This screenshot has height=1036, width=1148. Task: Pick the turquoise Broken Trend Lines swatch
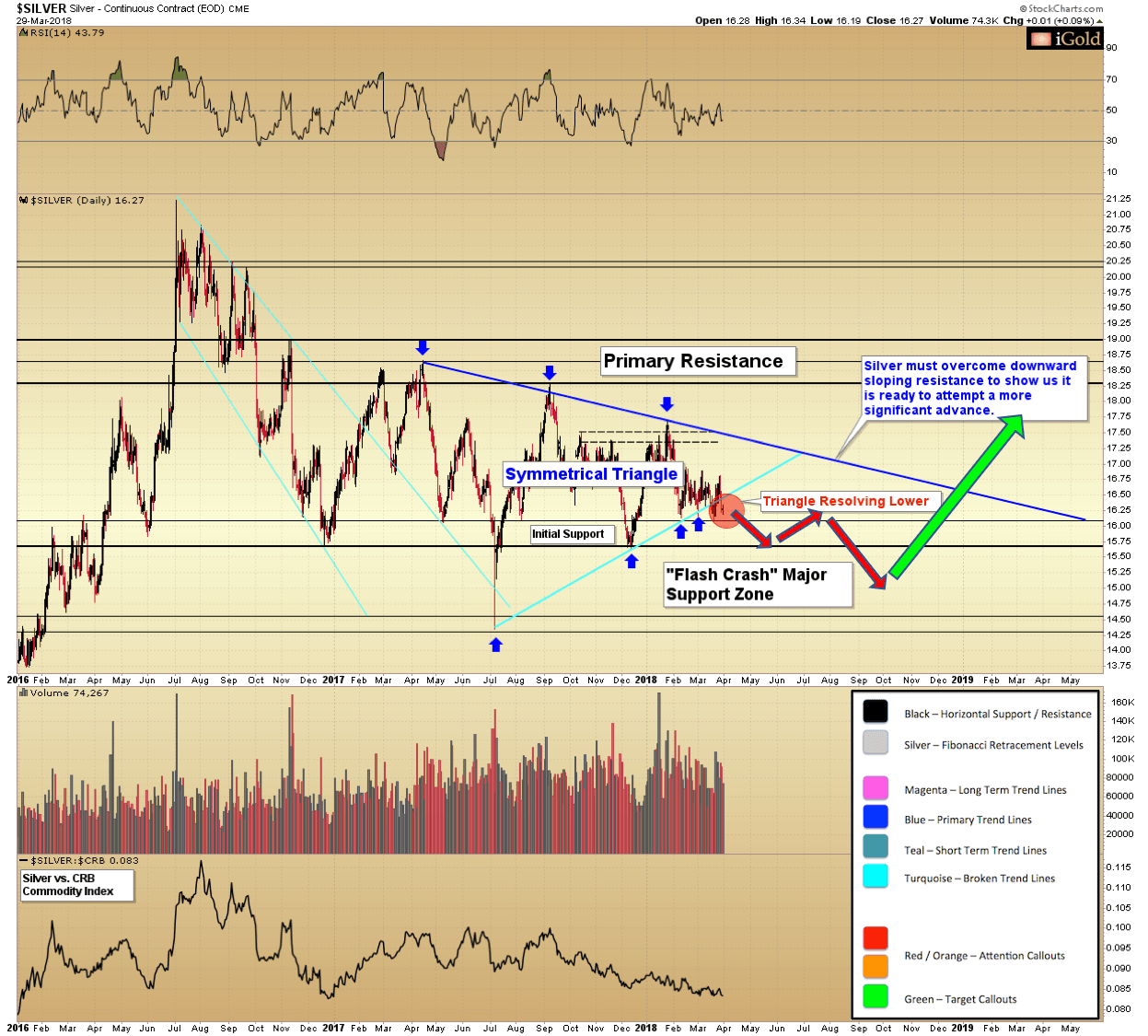[x=875, y=877]
